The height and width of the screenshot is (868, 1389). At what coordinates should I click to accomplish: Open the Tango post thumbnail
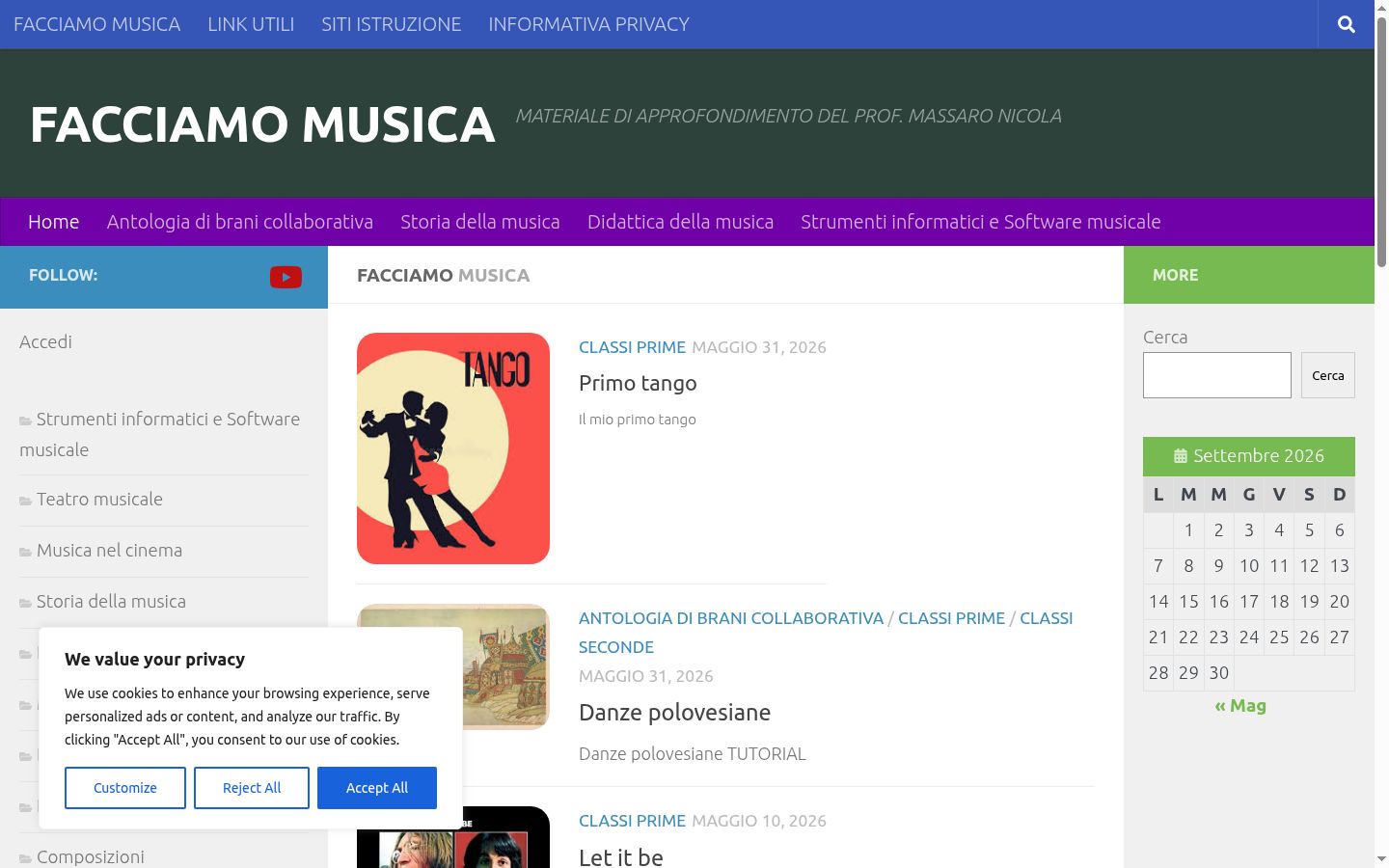tap(453, 448)
